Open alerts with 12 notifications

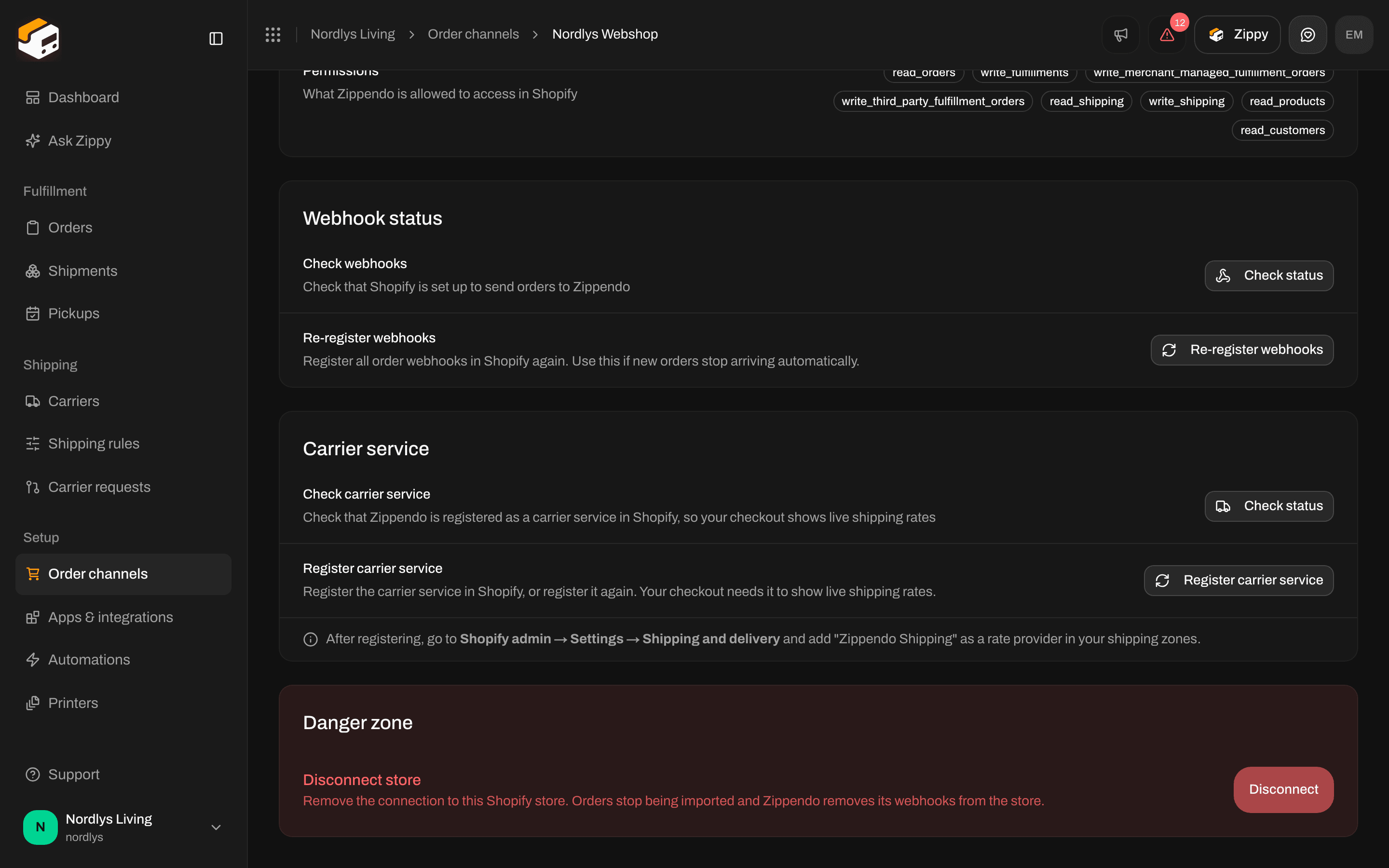point(1167,34)
